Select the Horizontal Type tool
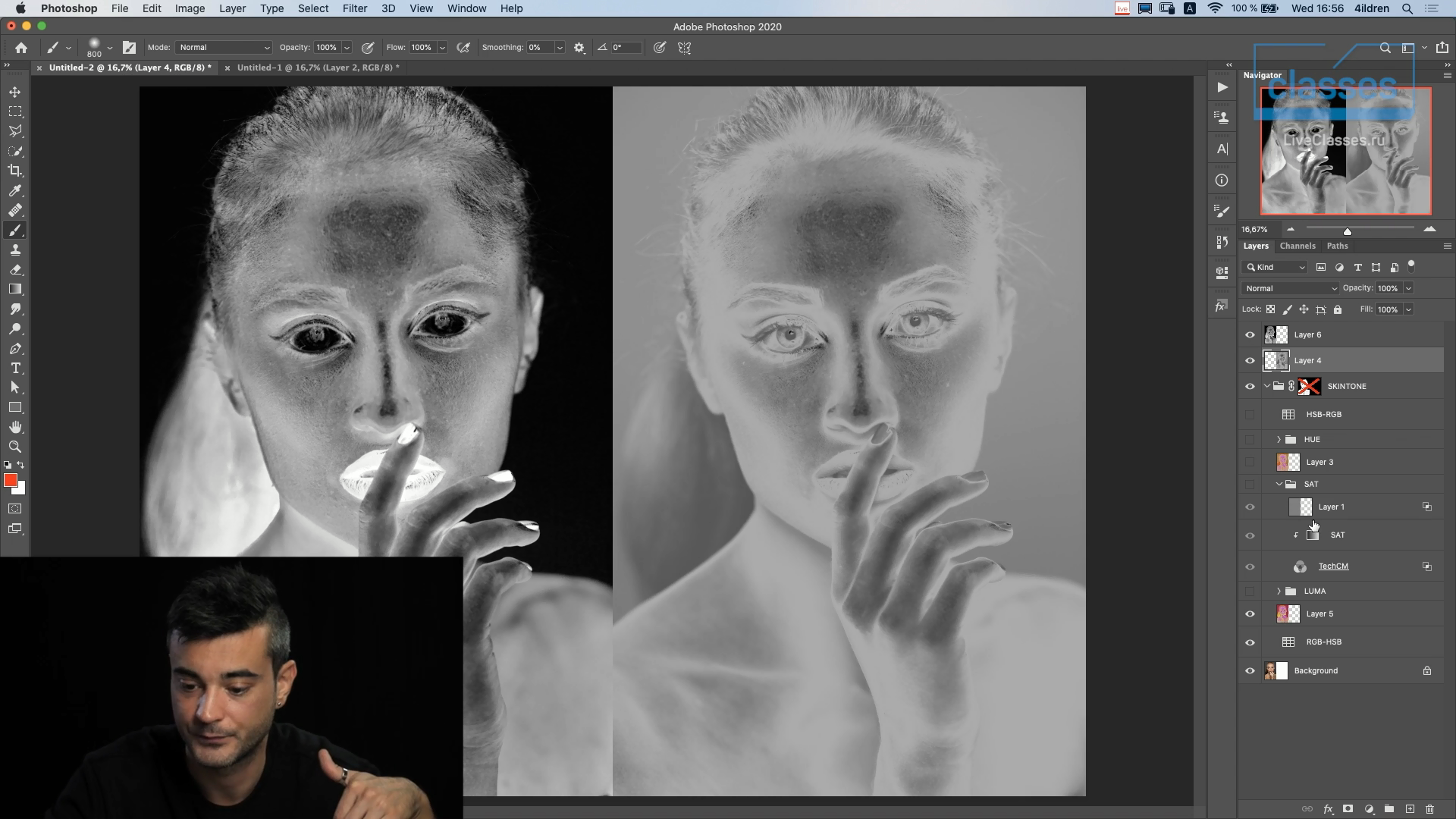Screen dimensions: 1456x819 (x=15, y=368)
